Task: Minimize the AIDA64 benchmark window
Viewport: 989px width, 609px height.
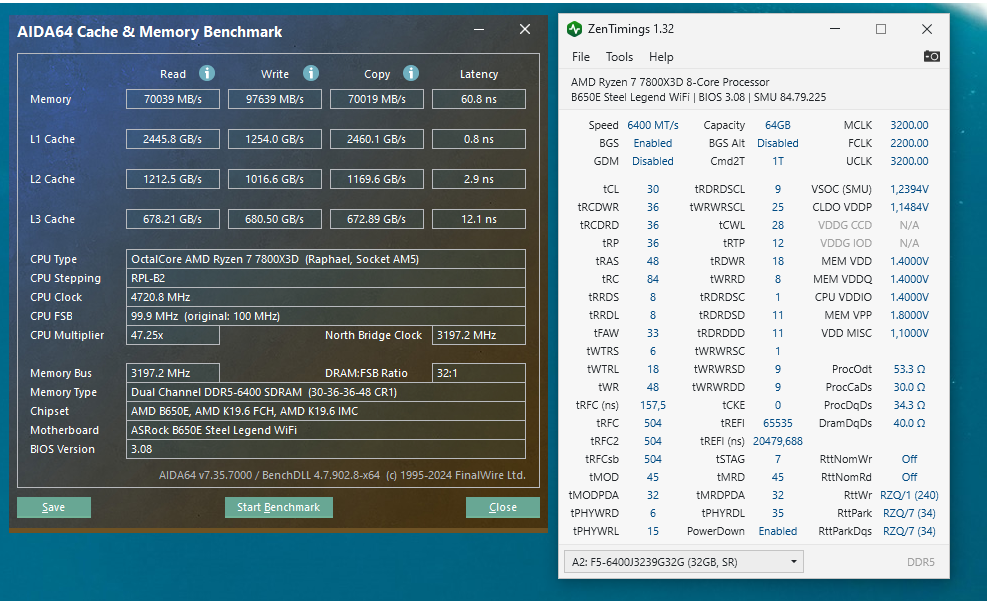Action: coord(479,30)
